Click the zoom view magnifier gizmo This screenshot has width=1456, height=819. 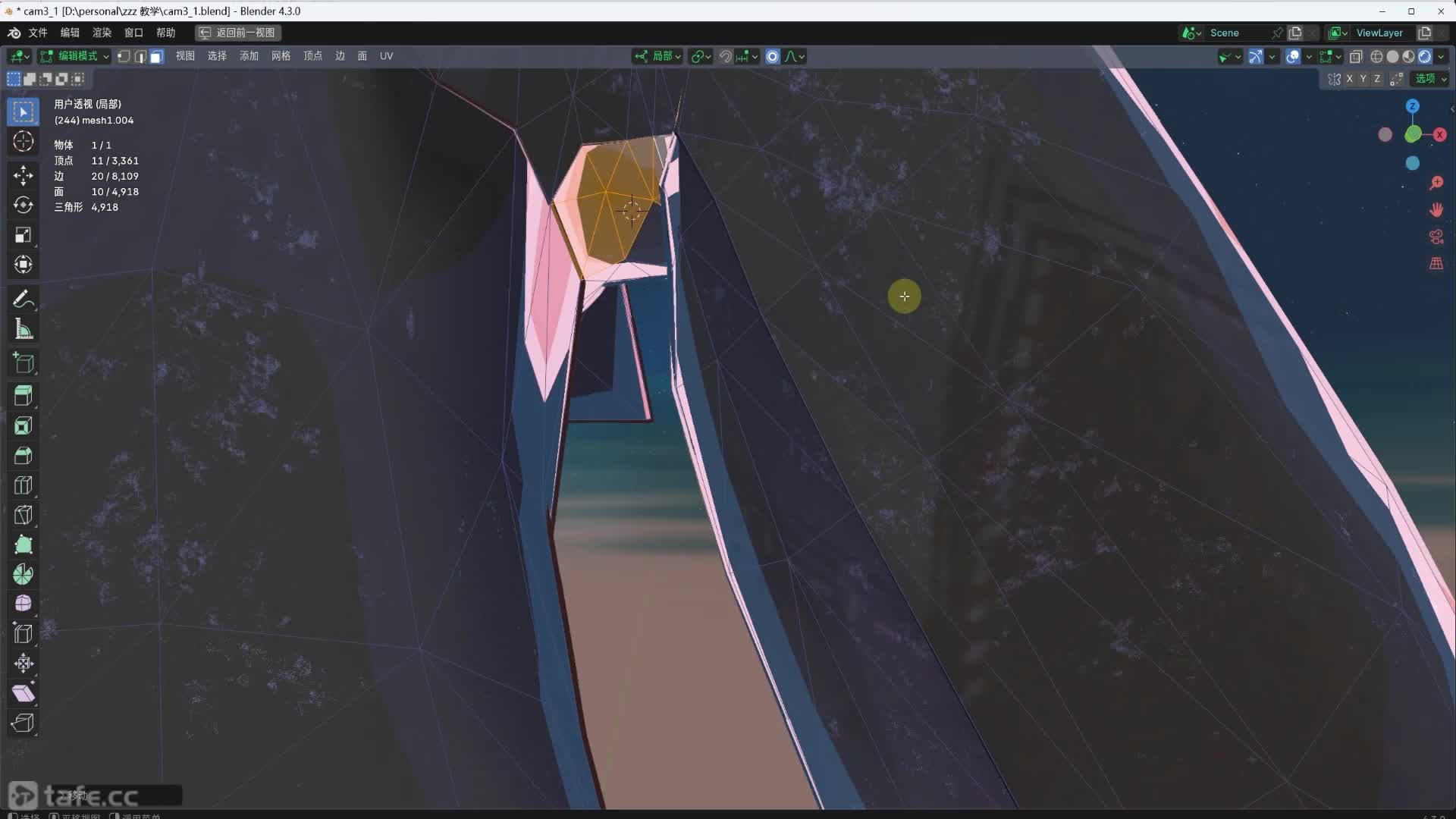click(x=1436, y=184)
